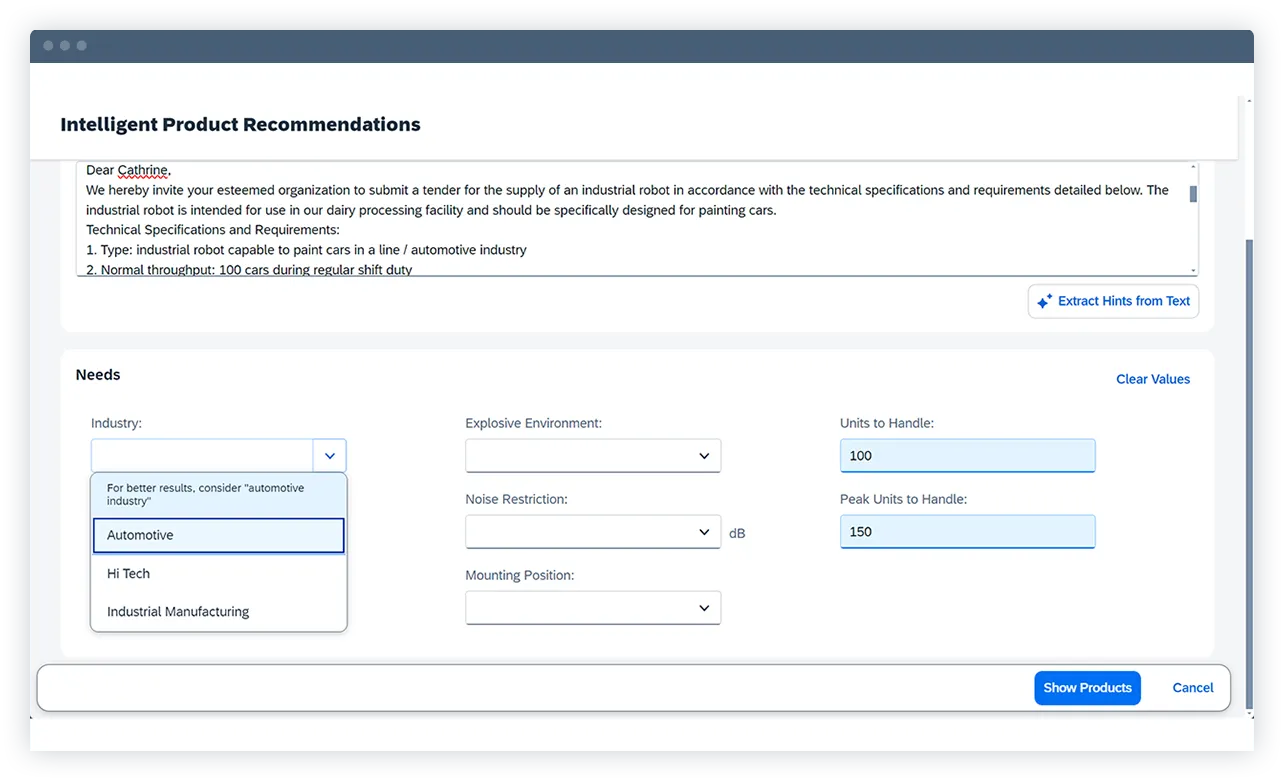This screenshot has height=780, width=1284.
Task: Open the Noise Restriction dropdown arrow
Action: [703, 531]
